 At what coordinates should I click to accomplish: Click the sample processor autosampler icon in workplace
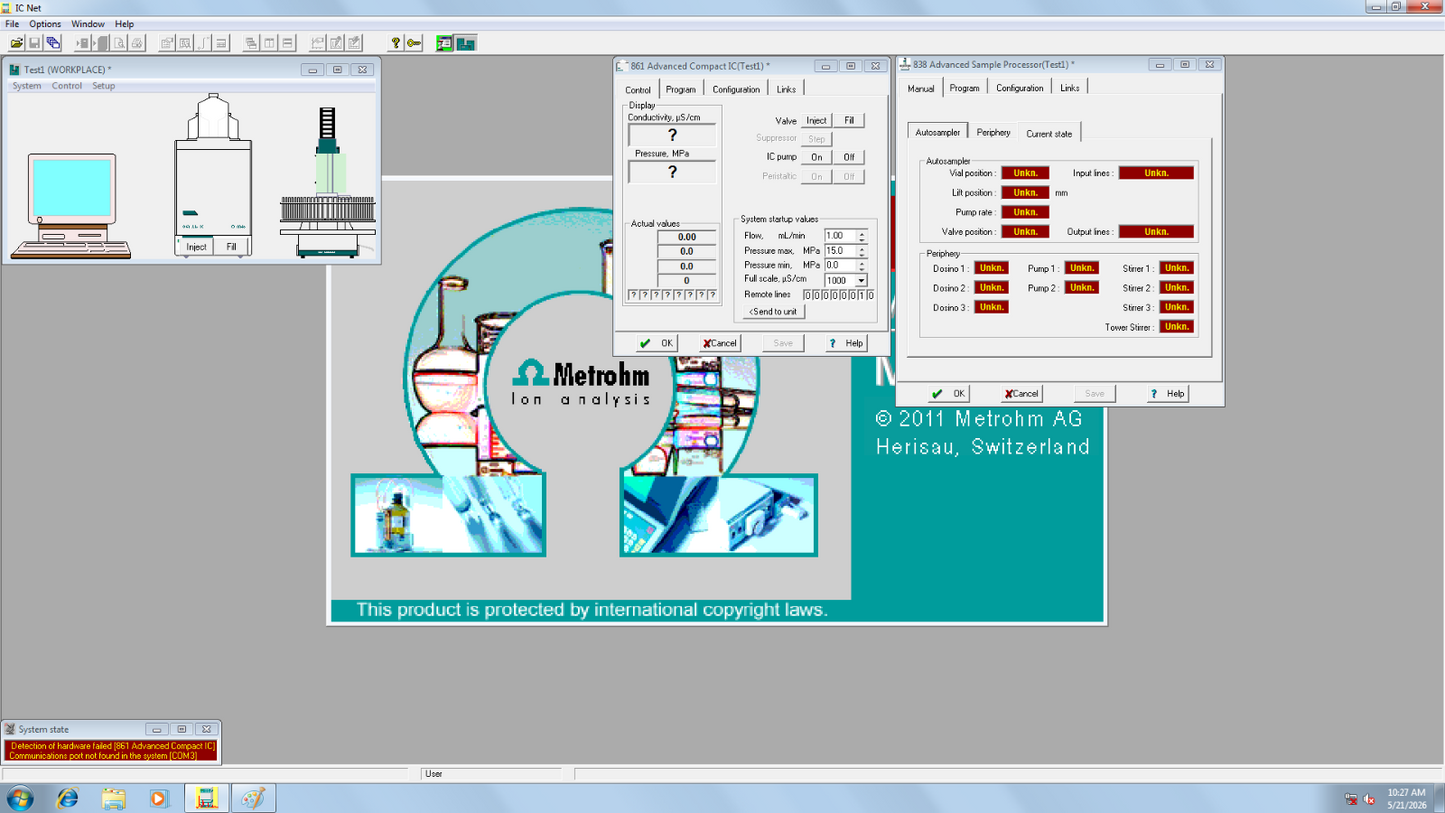(x=327, y=182)
